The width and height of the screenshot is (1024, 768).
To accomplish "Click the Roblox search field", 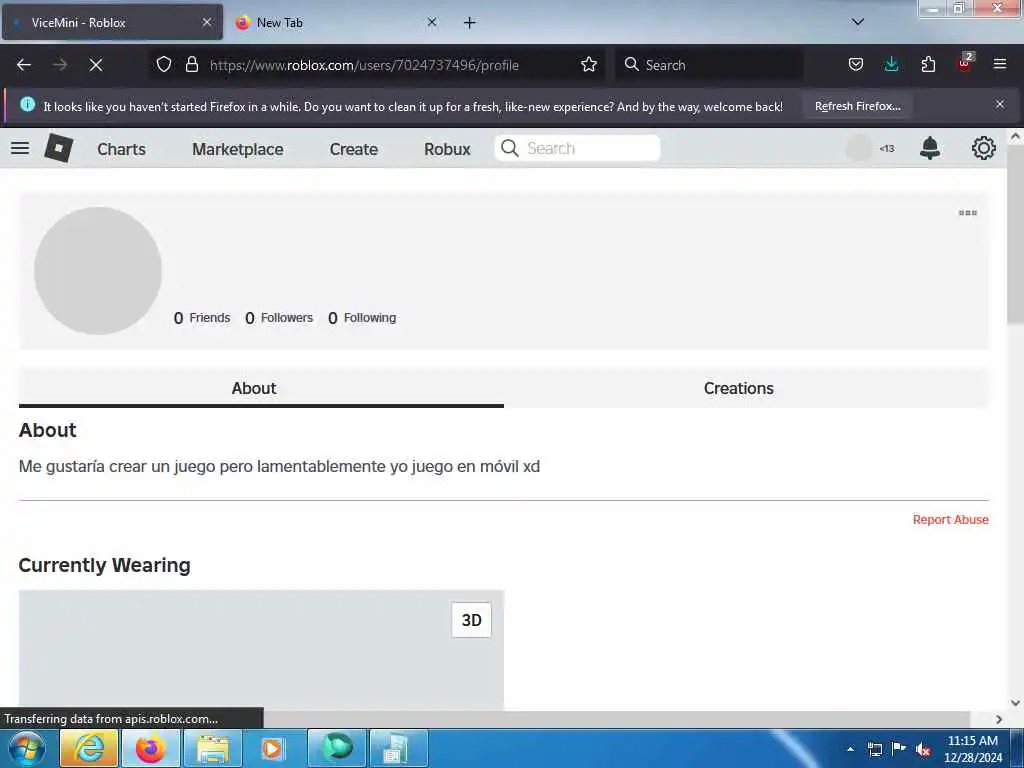I will (x=577, y=148).
